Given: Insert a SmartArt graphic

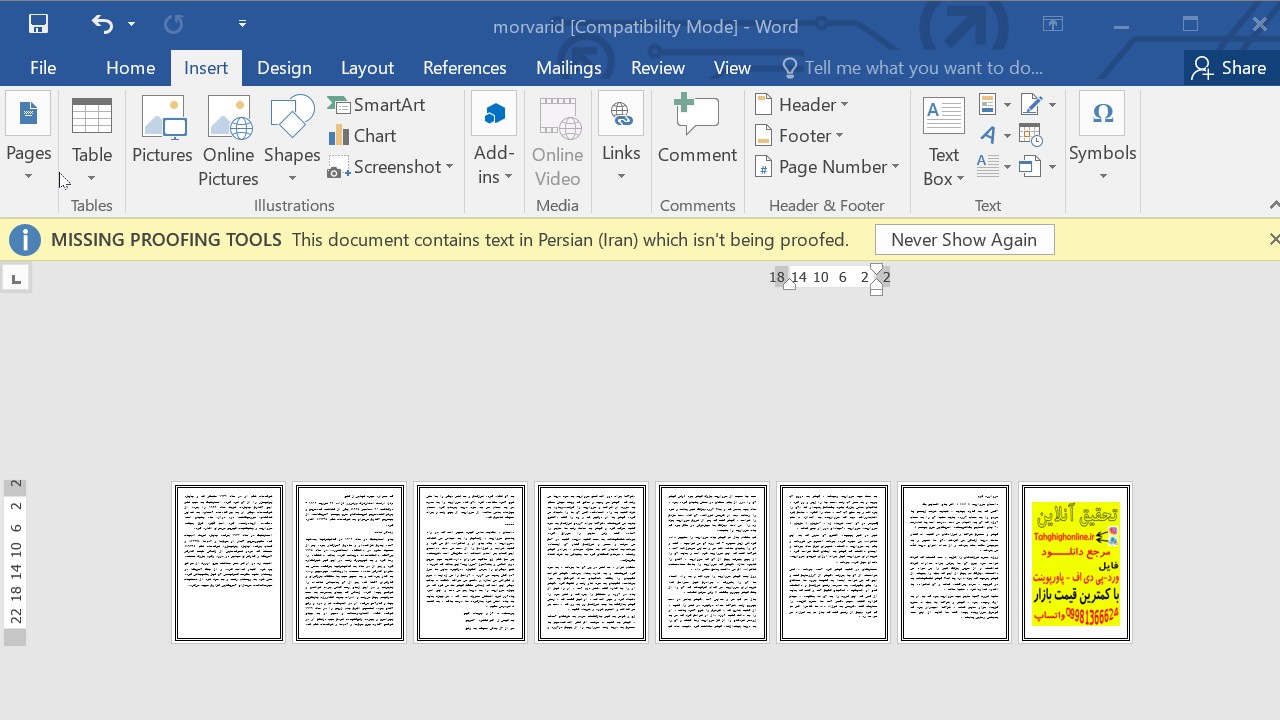Looking at the screenshot, I should click(377, 105).
